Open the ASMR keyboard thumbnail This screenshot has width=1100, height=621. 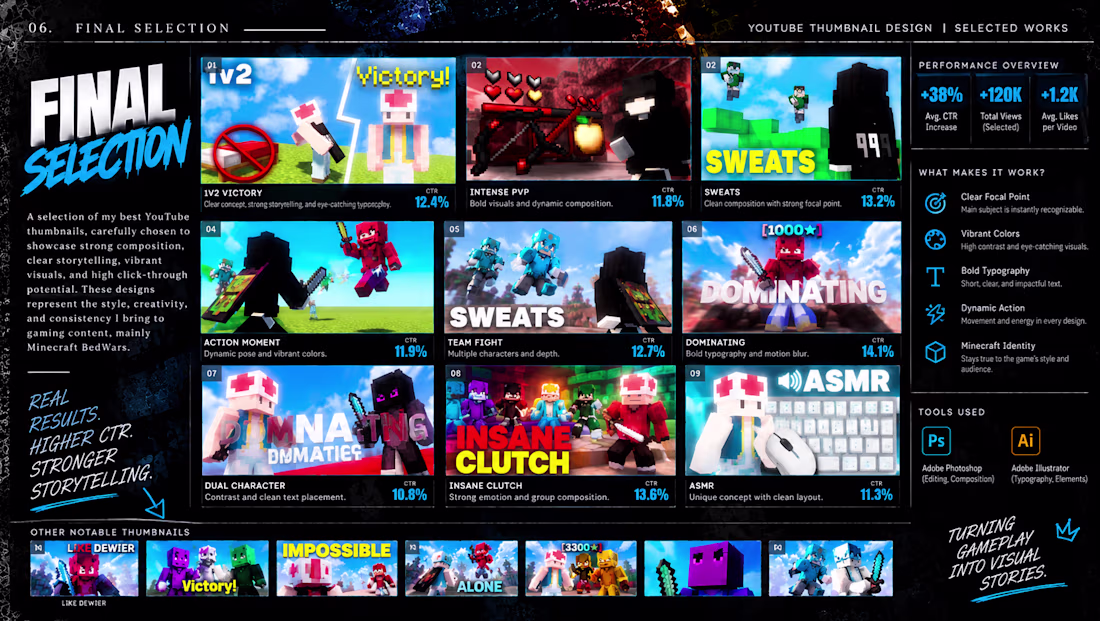pos(792,420)
